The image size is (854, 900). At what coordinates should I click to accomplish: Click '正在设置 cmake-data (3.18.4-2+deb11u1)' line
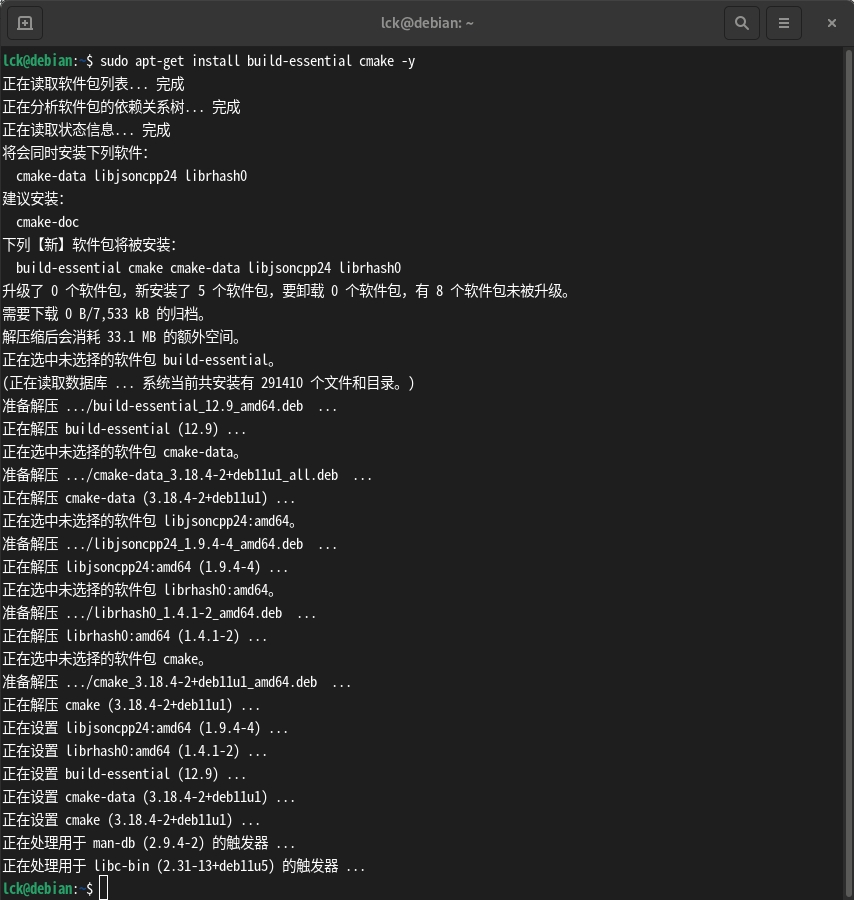(x=149, y=797)
